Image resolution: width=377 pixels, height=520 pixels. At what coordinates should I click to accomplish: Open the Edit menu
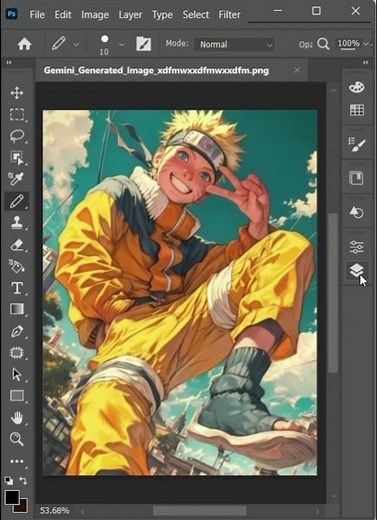pyautogui.click(x=63, y=15)
